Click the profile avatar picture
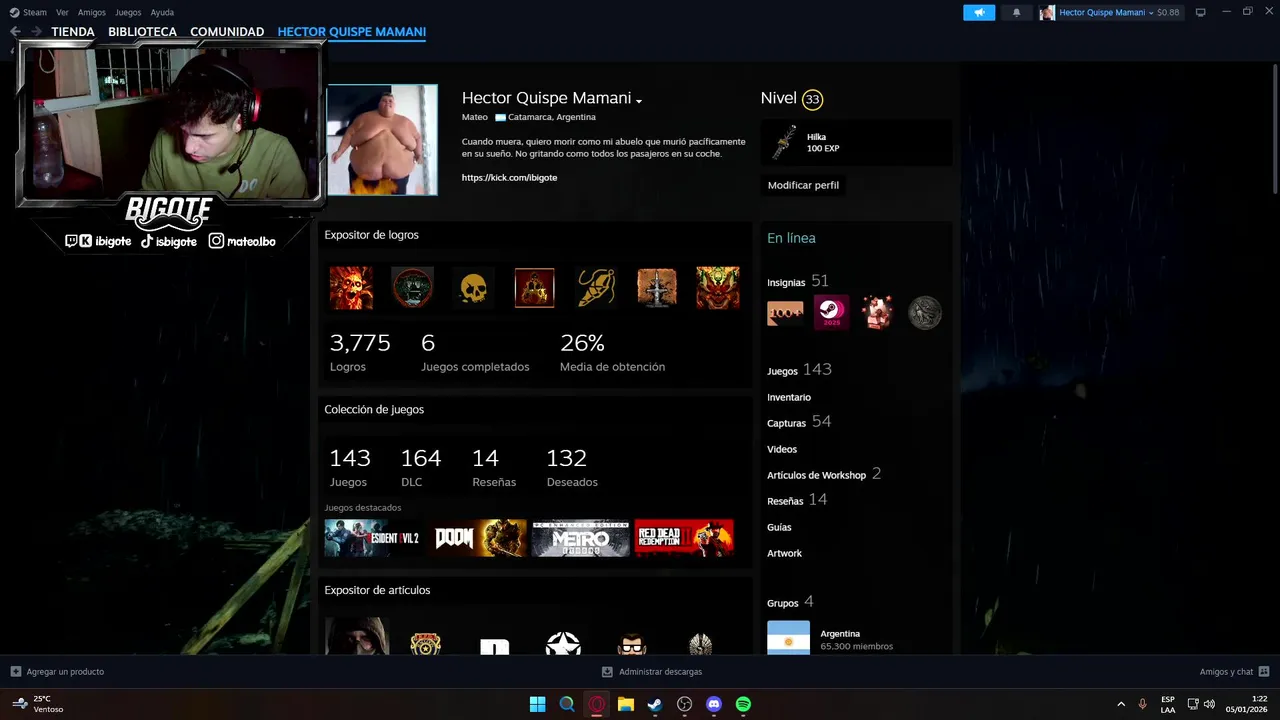The width and height of the screenshot is (1280, 720). (x=382, y=140)
